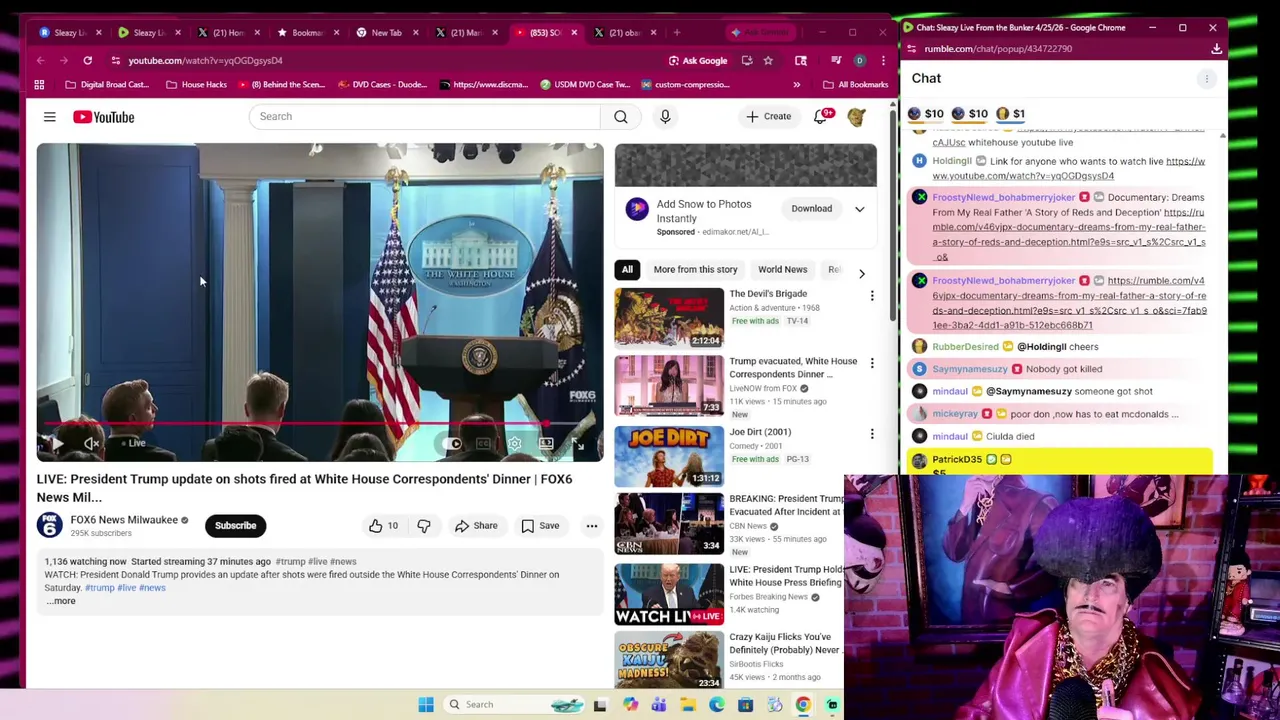
Task: Open File Explorer from the taskbar
Action: pyautogui.click(x=687, y=705)
